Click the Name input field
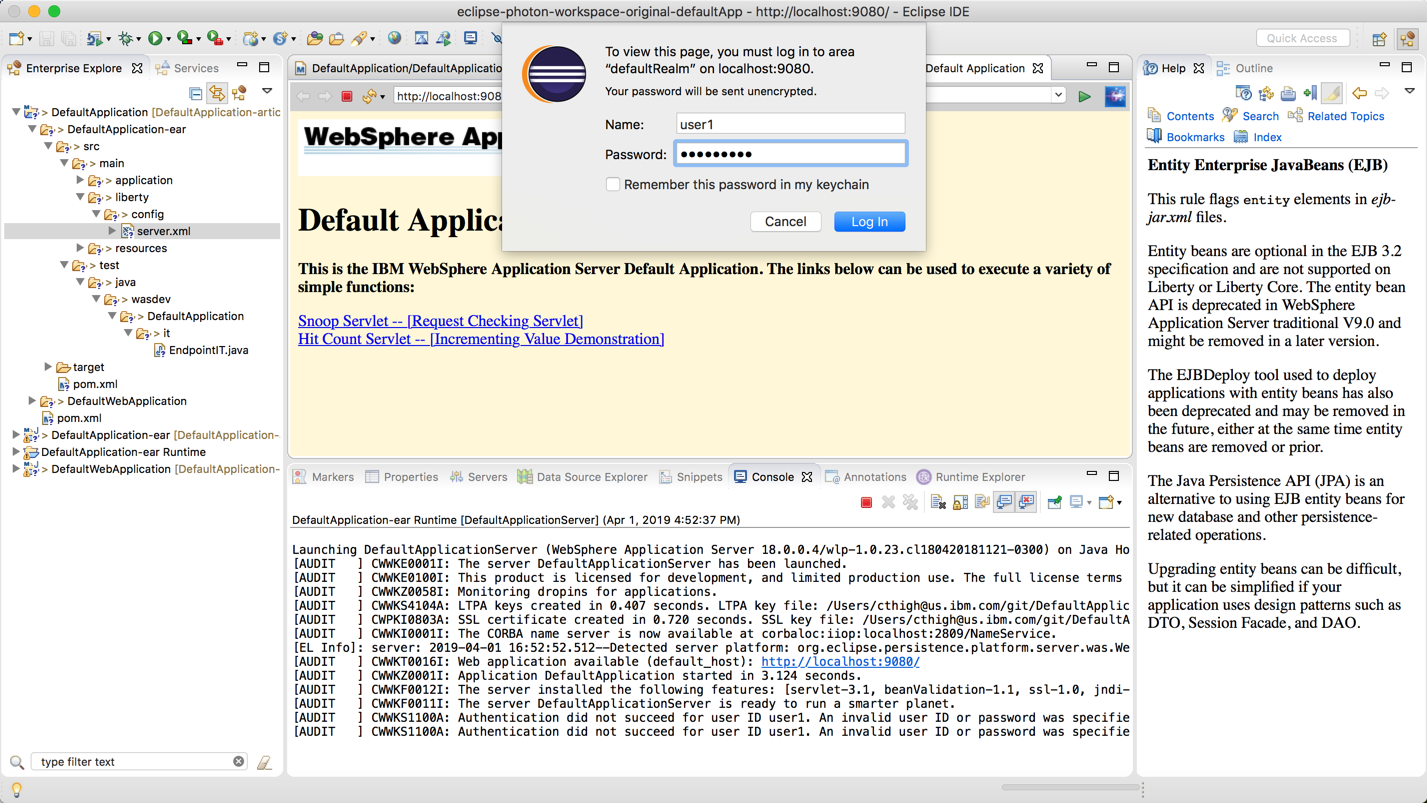 click(790, 124)
